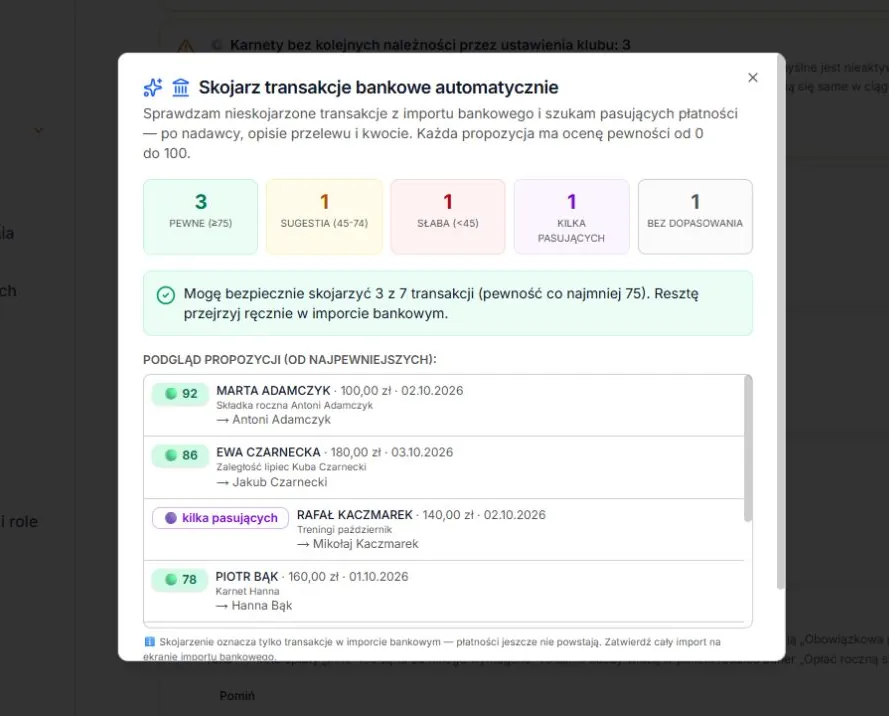The width and height of the screenshot is (889, 716).
Task: Click the purple 'kilka pasujących' badge
Action: (221, 518)
